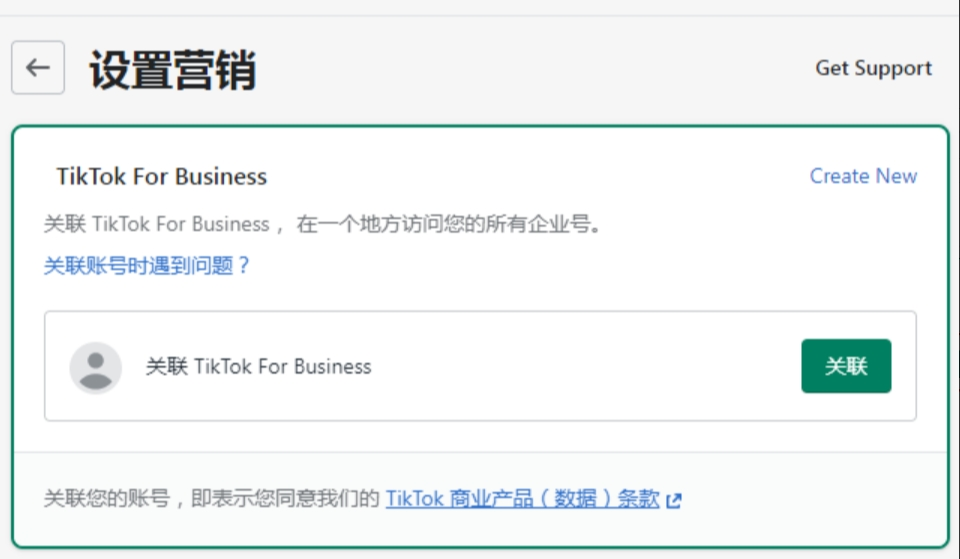The width and height of the screenshot is (960, 559).
Task: Click the Create New link
Action: pyautogui.click(x=863, y=176)
